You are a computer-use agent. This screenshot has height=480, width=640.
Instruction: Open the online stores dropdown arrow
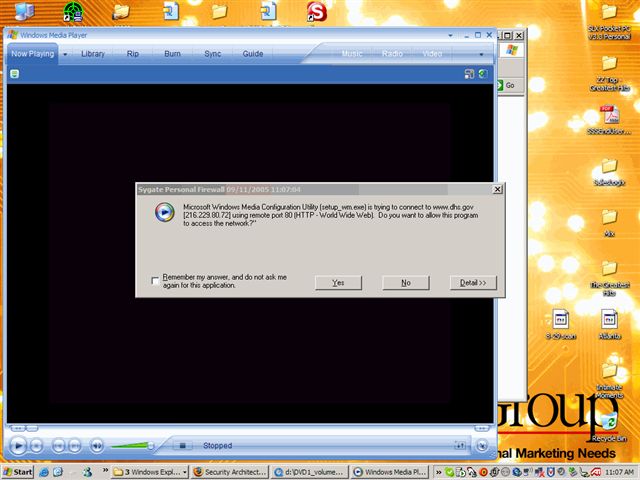[482, 54]
